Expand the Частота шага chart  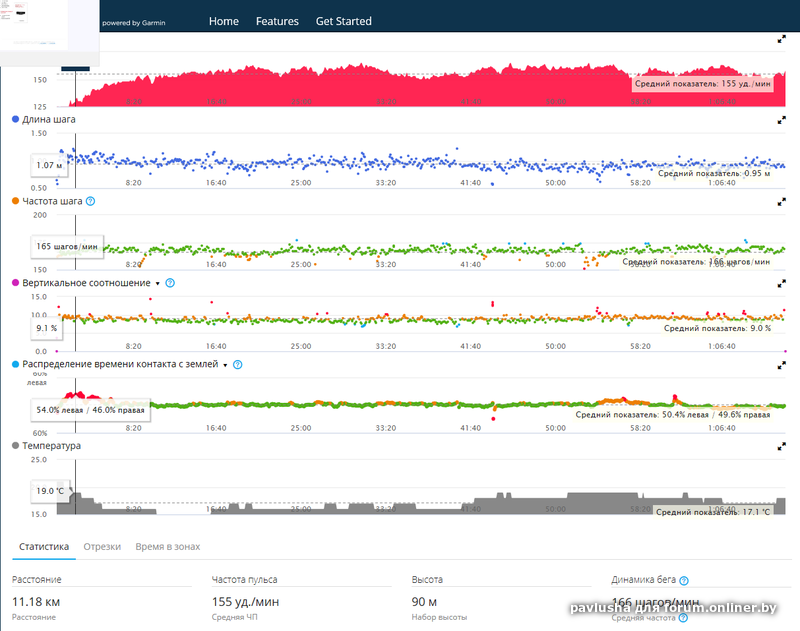point(781,201)
